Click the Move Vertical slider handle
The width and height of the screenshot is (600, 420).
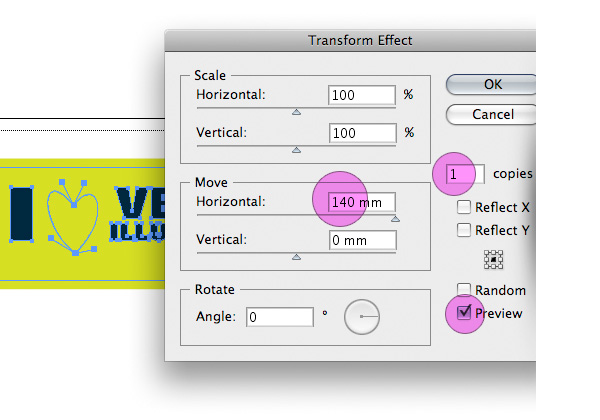(x=296, y=257)
